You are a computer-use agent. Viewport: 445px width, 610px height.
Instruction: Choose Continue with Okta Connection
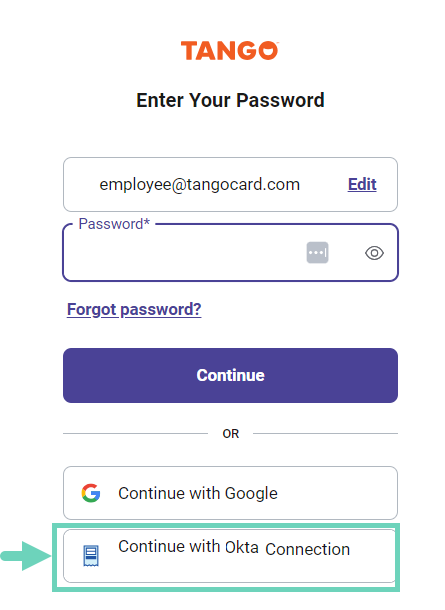click(x=230, y=556)
